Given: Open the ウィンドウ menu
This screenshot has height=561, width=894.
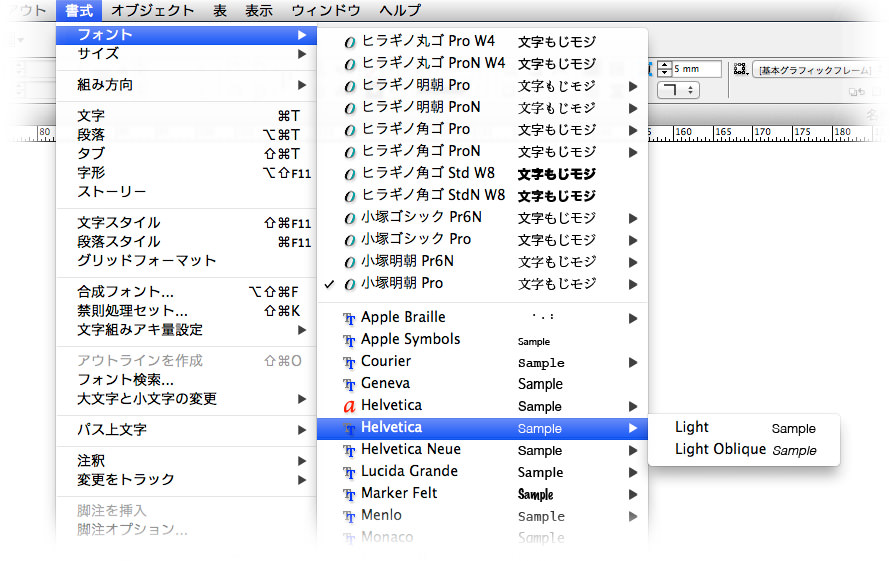Looking at the screenshot, I should tap(326, 10).
